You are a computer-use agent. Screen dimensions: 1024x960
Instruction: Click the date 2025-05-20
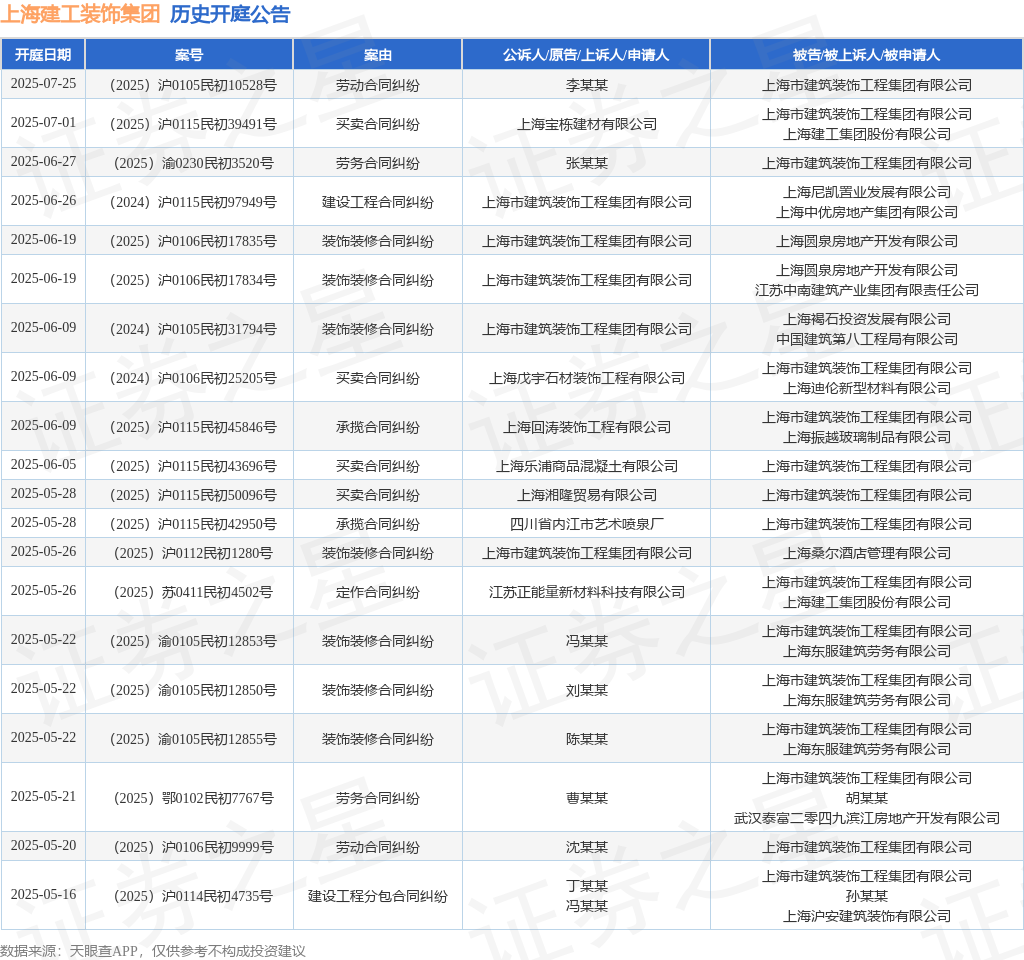43,846
